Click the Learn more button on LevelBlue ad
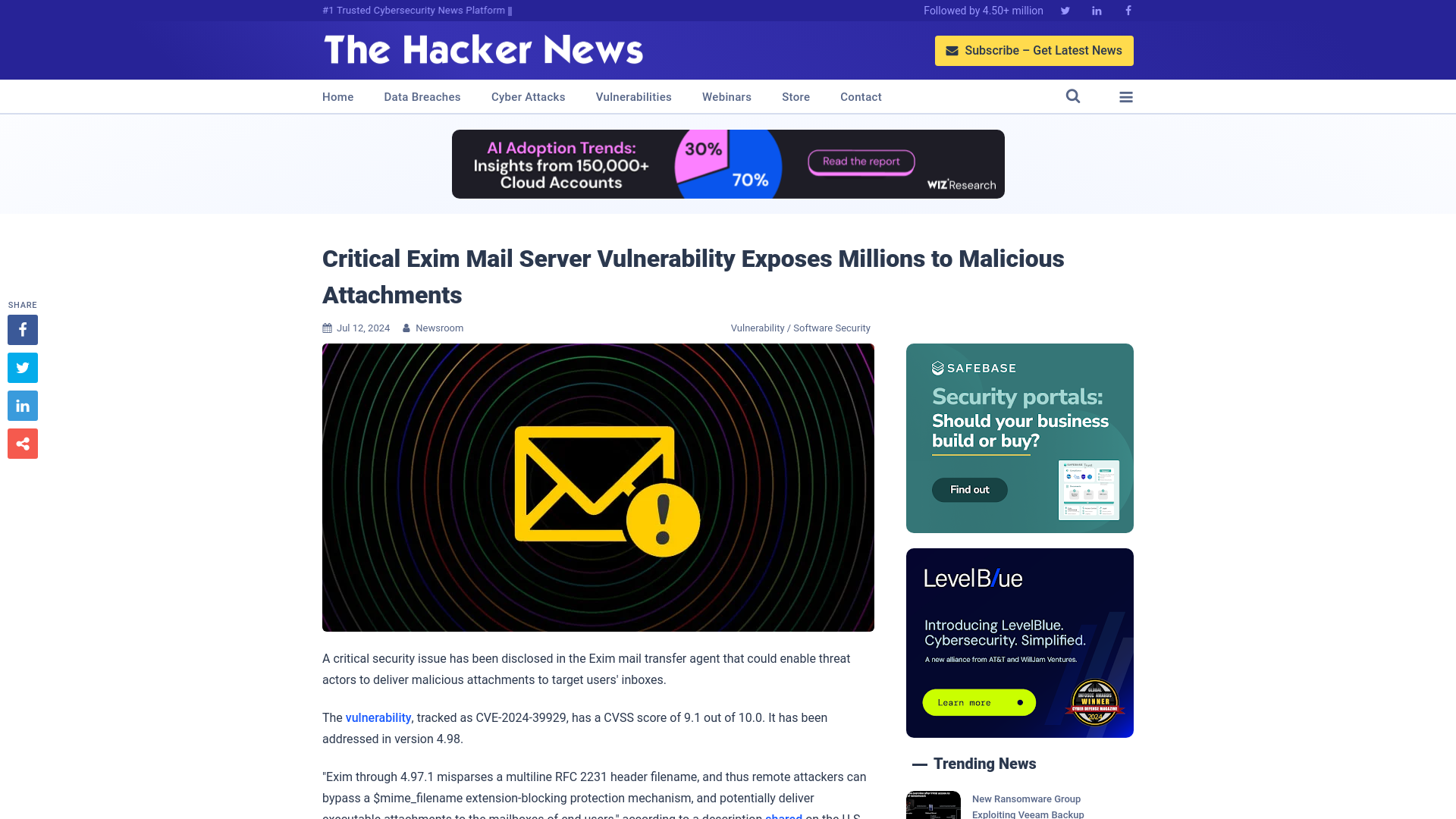Viewport: 1456px width, 819px height. pyautogui.click(x=978, y=702)
